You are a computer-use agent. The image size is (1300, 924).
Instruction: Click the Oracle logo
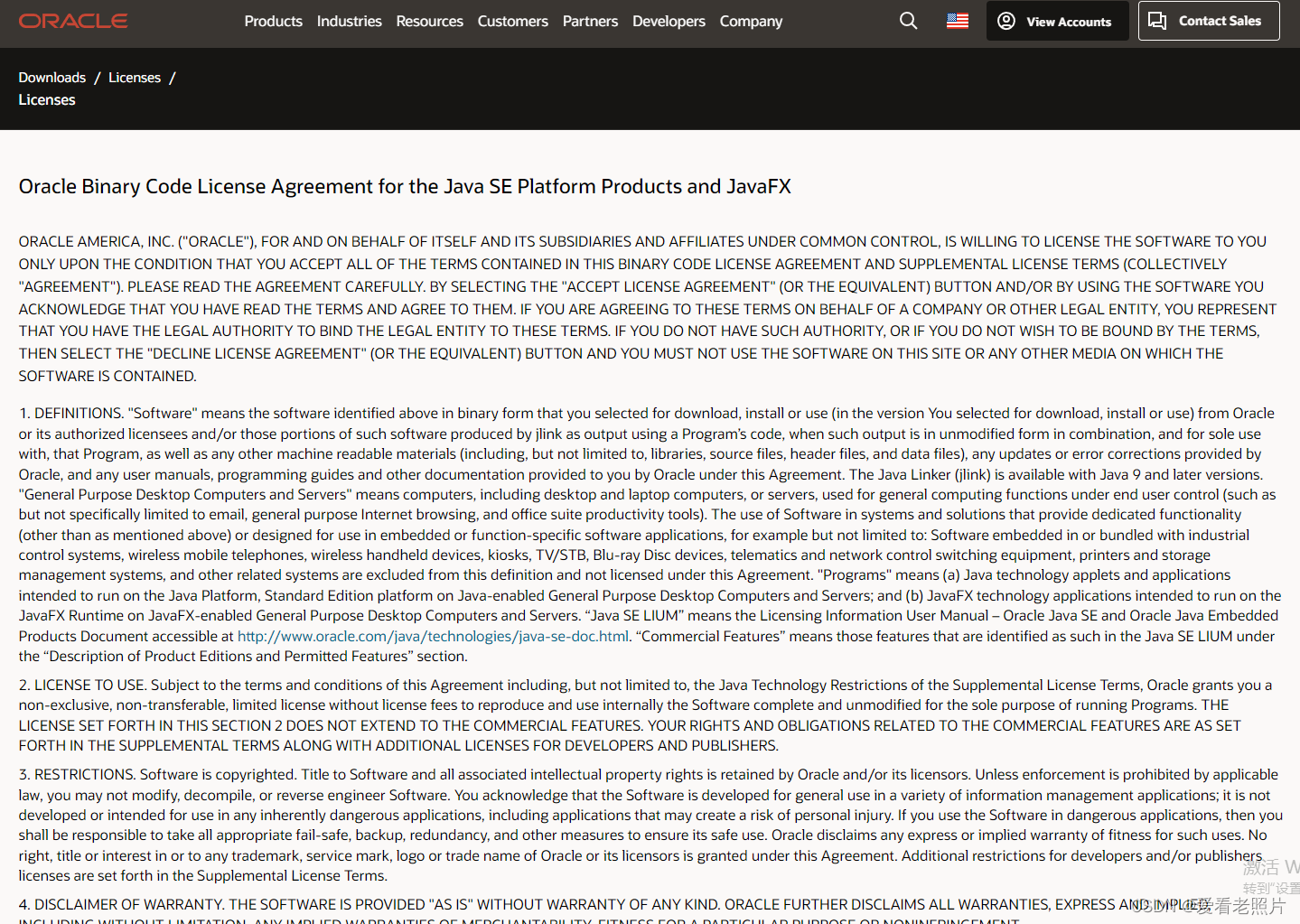tap(73, 21)
